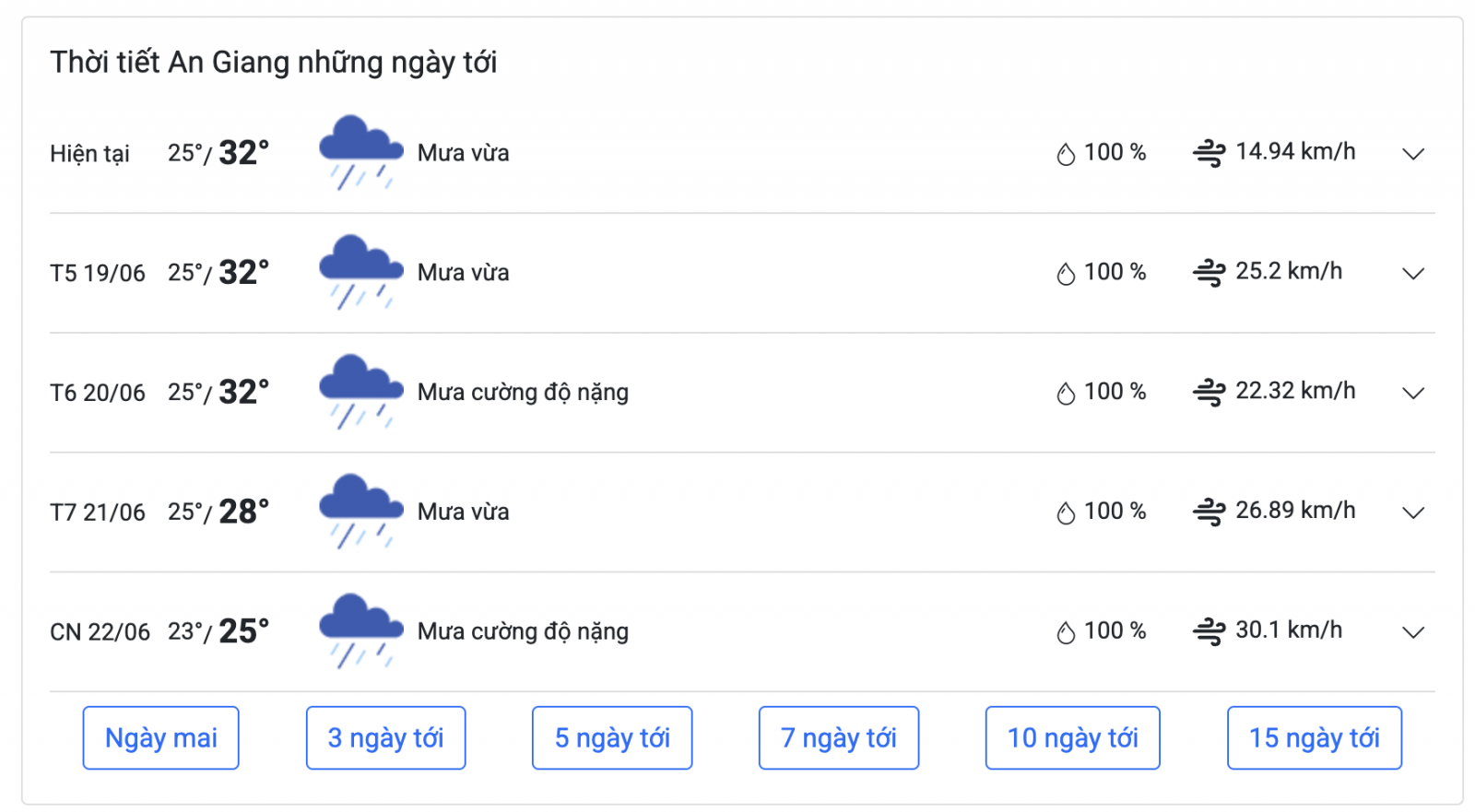
Task: Click the rain cloud icon for CN 22/06
Action: [361, 631]
